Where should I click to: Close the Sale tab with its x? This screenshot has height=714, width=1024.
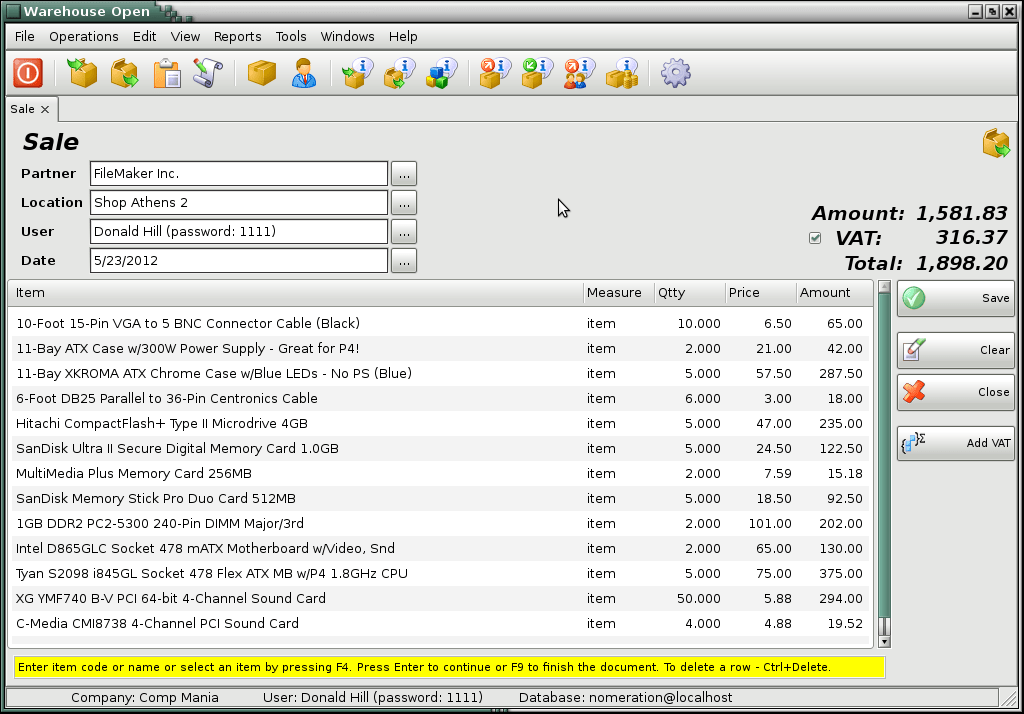tap(45, 109)
